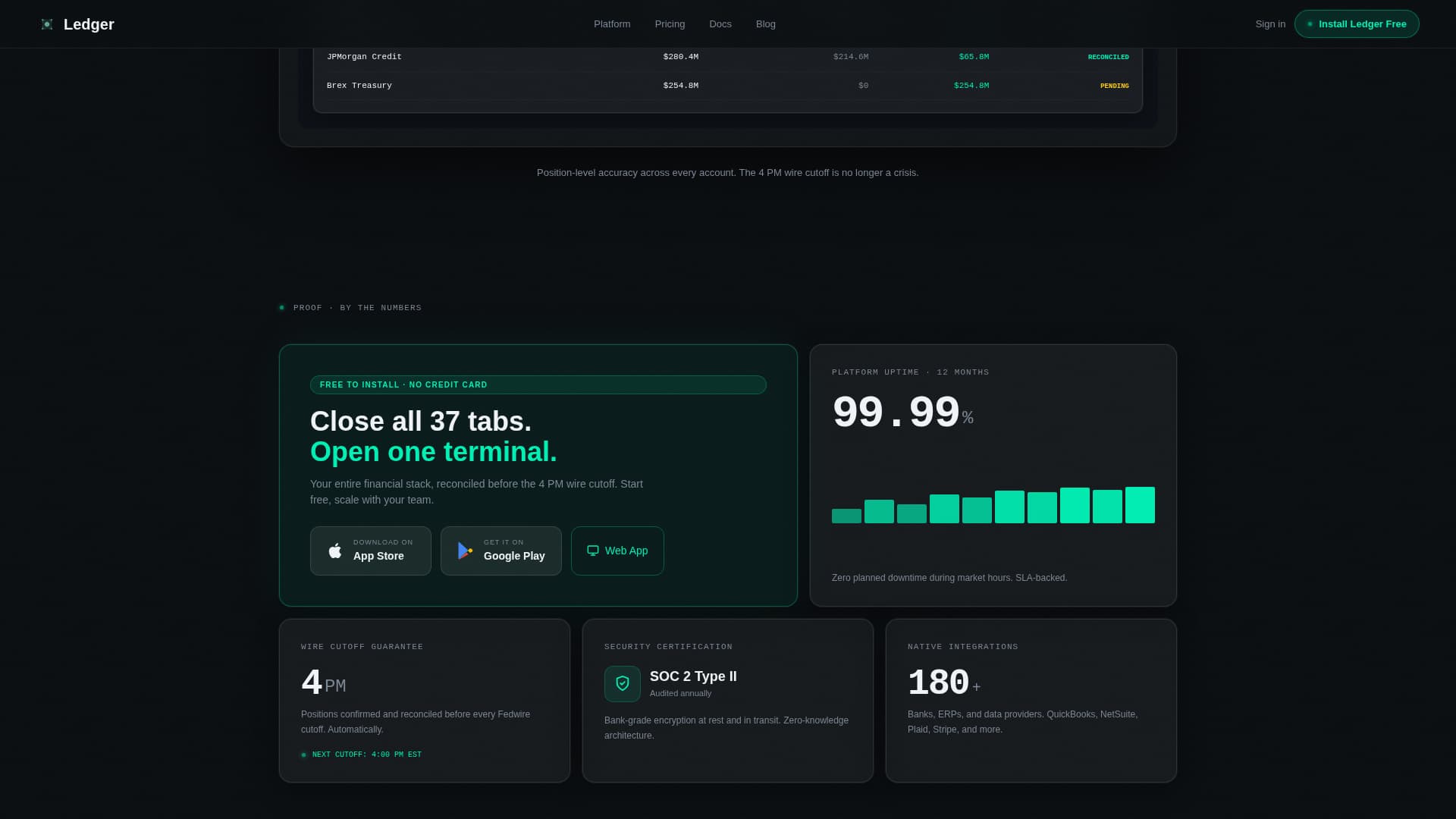Viewport: 1456px width, 819px height.
Task: Click the Apple icon in App Store button
Action: coord(335,551)
